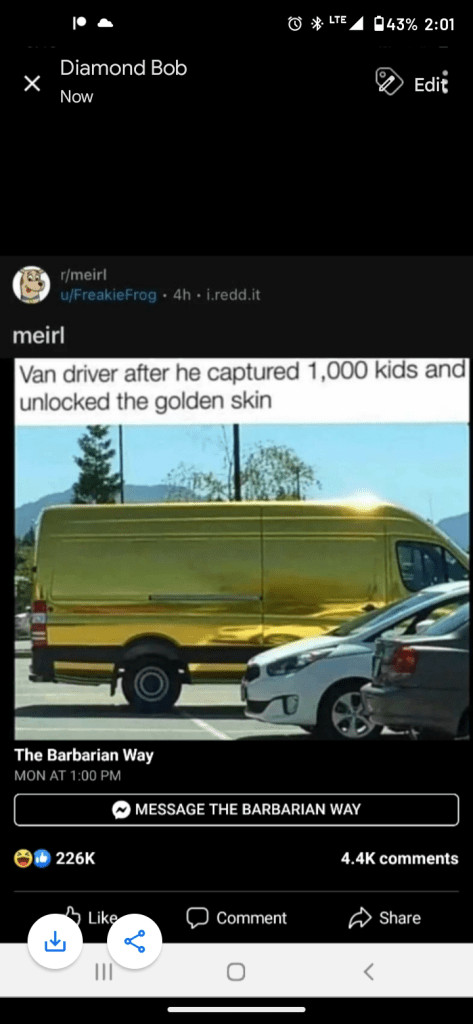This screenshot has height=1024, width=473.
Task: Tap Android recent apps navigation button
Action: [x=103, y=972]
